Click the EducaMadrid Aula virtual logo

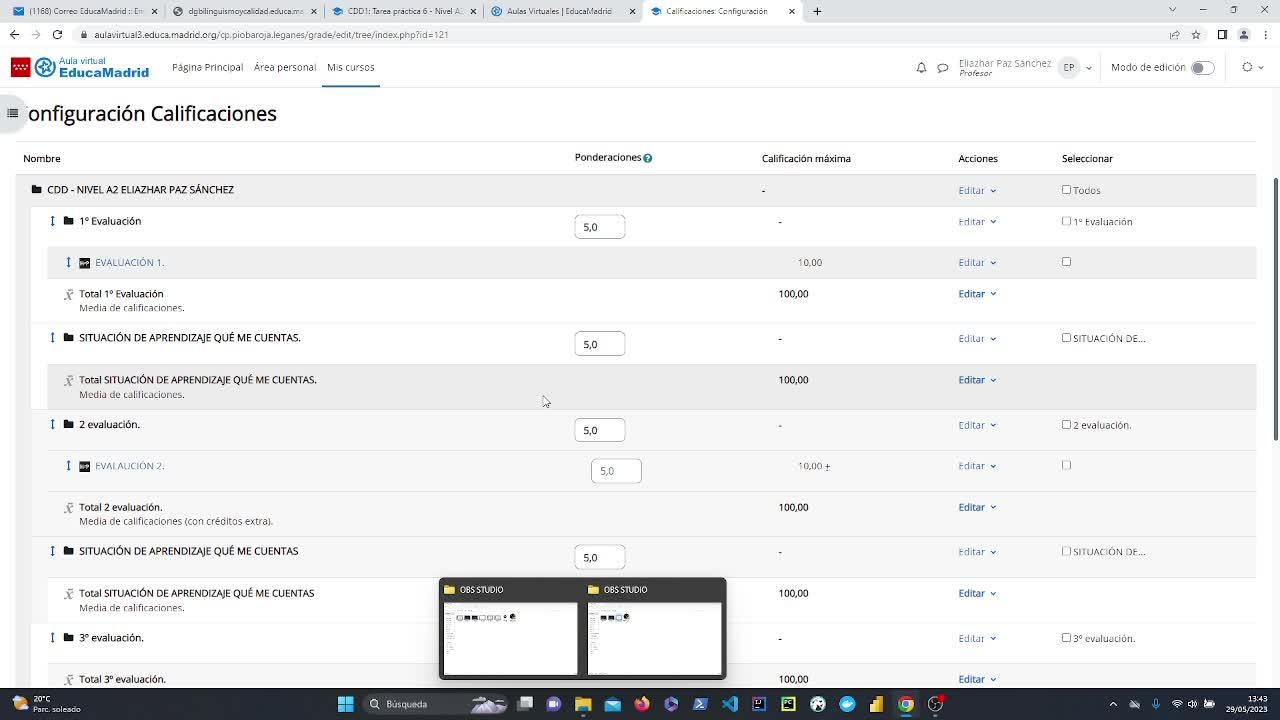(x=80, y=67)
